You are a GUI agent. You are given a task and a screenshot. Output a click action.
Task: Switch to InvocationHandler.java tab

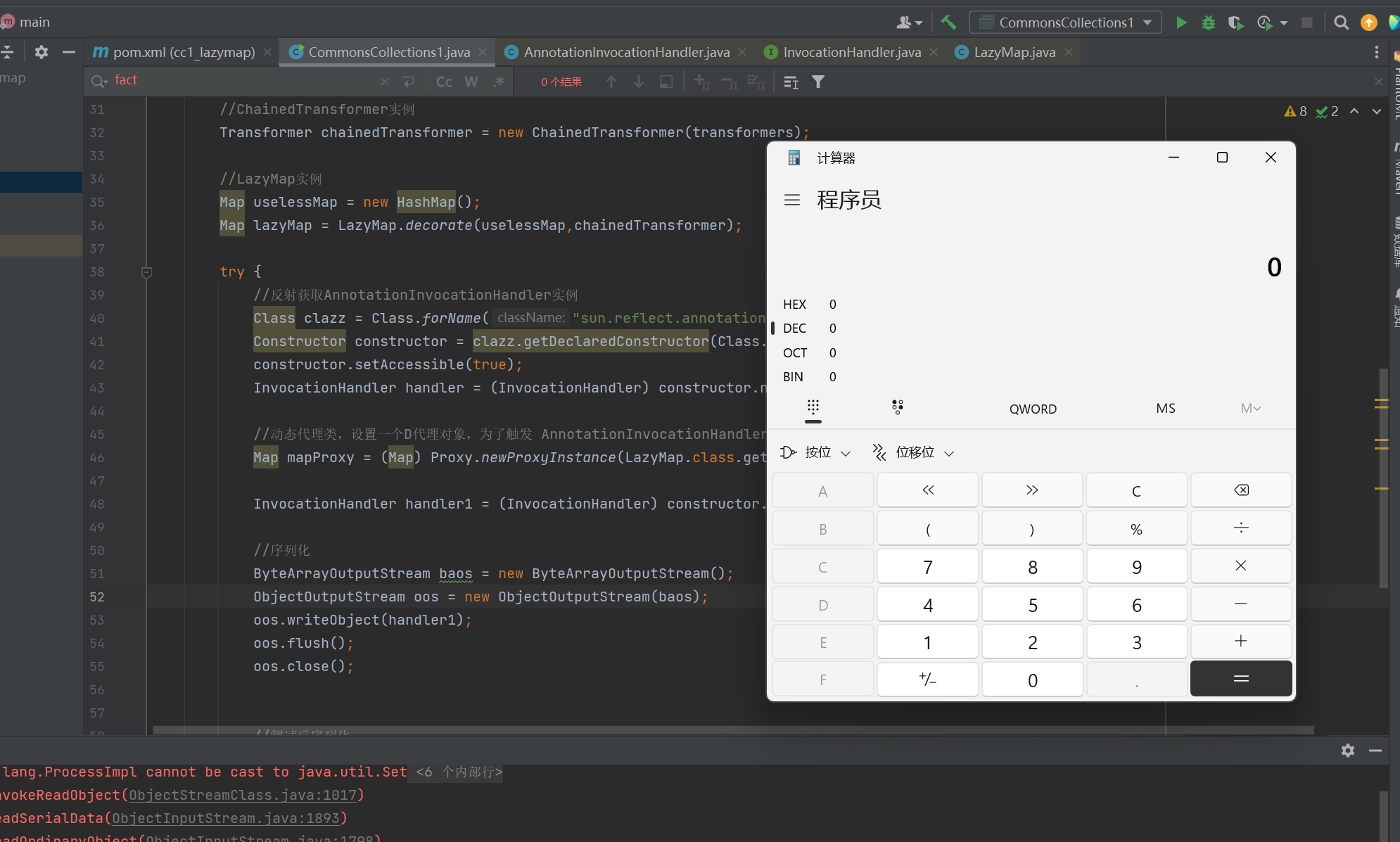tap(851, 52)
